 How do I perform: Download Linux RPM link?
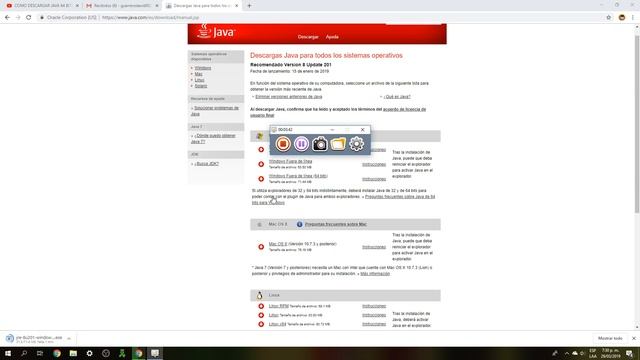pyautogui.click(x=279, y=306)
